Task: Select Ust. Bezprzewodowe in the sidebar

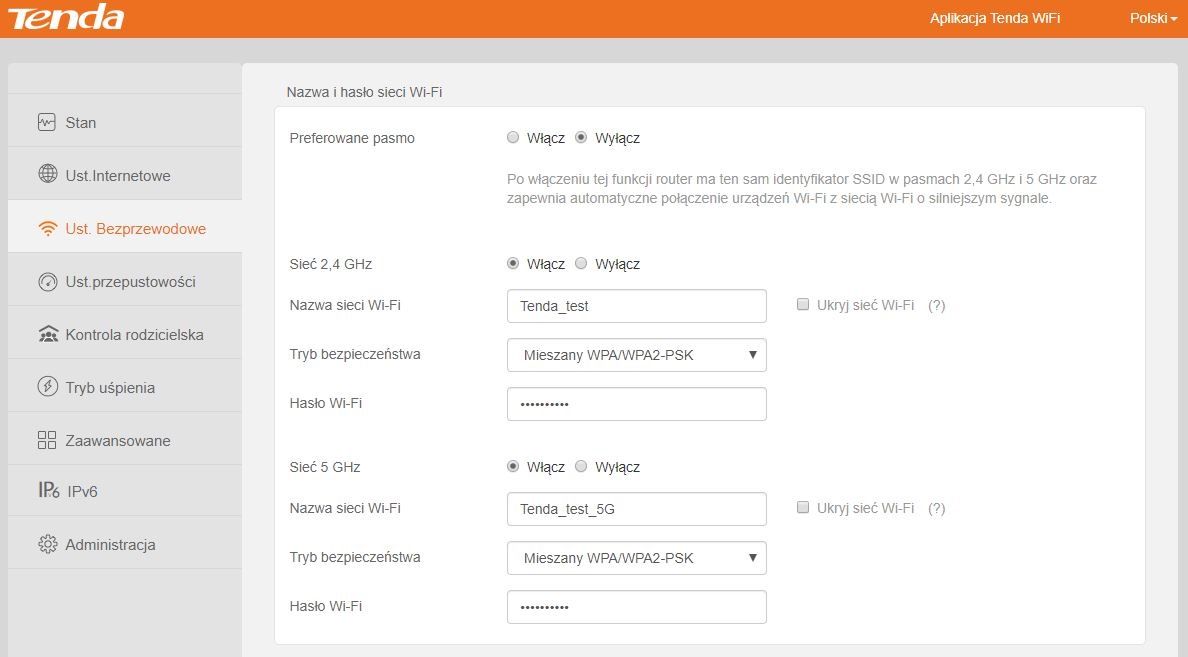Action: tap(125, 227)
